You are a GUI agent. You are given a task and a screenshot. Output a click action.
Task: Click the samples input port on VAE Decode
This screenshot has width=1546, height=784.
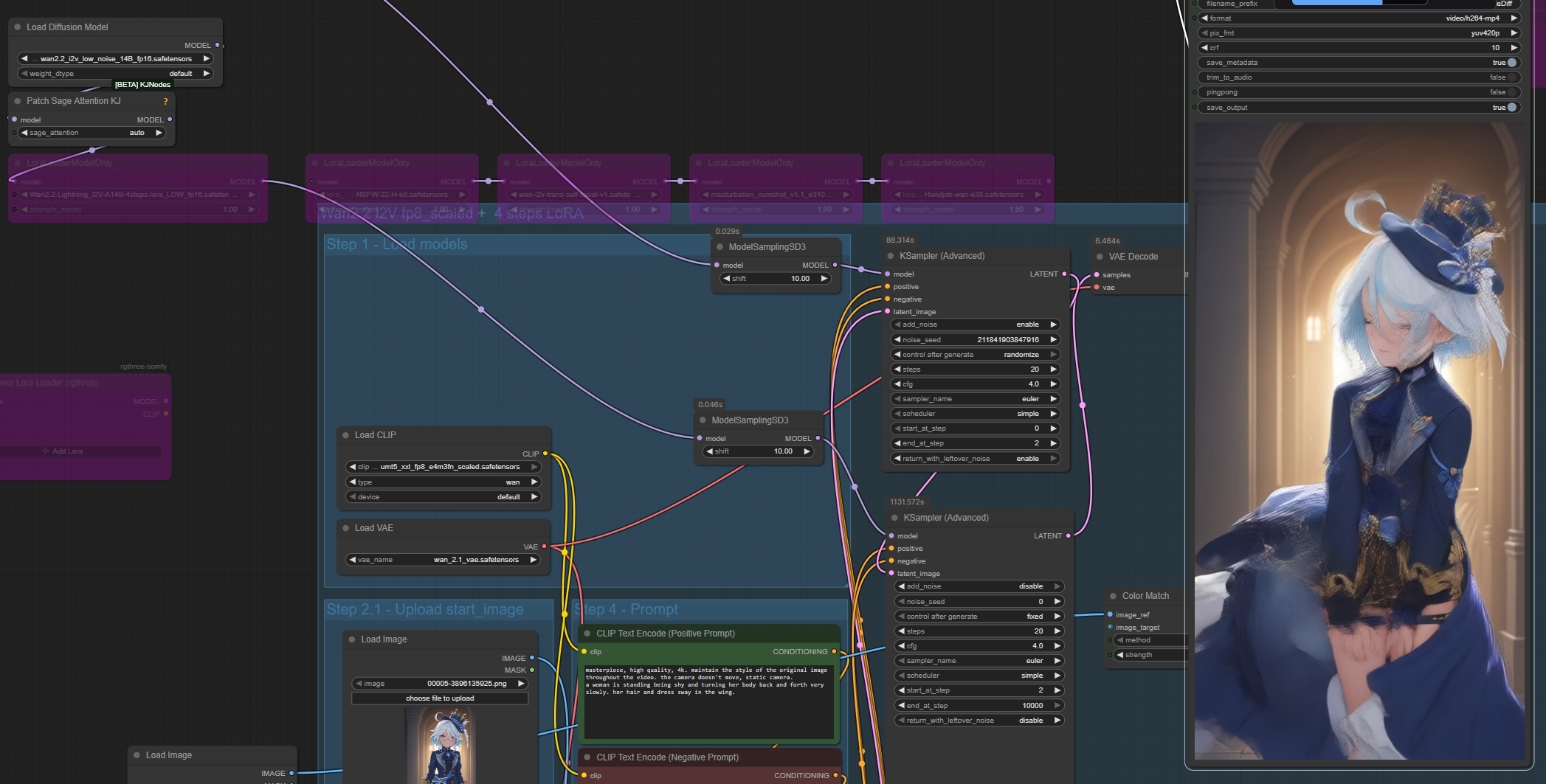pos(1097,275)
